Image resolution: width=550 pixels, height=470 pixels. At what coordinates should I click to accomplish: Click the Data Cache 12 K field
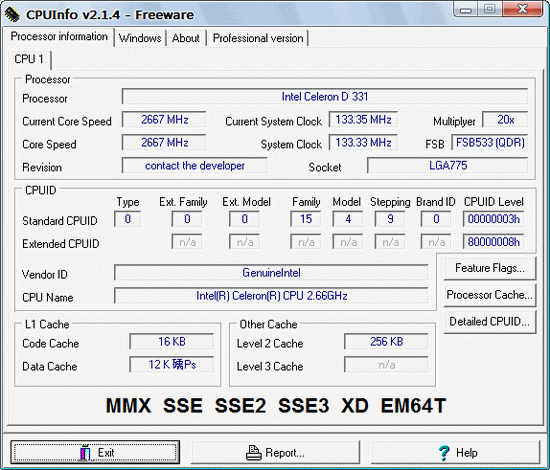172,364
